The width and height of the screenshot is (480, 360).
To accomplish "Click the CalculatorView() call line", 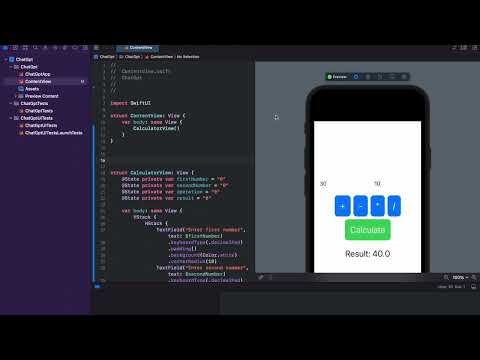I will [x=156, y=128].
